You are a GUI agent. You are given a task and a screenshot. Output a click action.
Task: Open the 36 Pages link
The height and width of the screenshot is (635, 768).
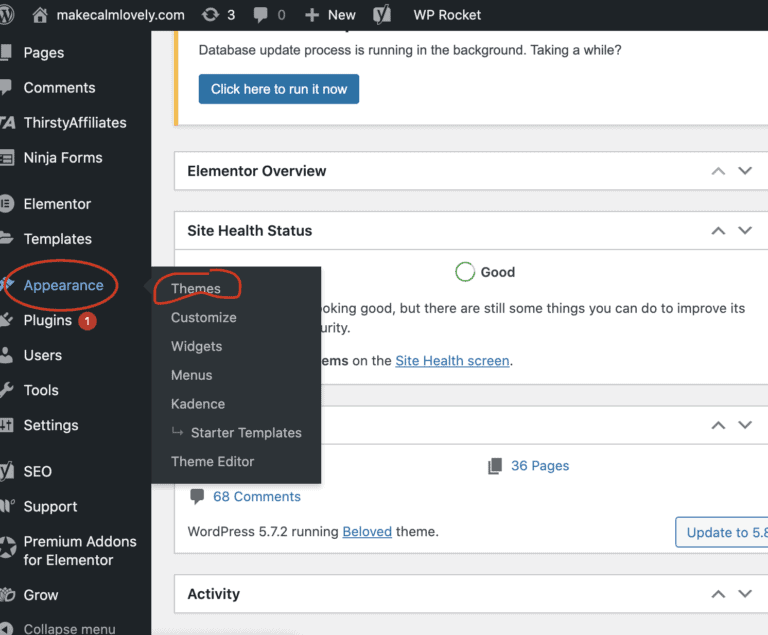point(540,465)
